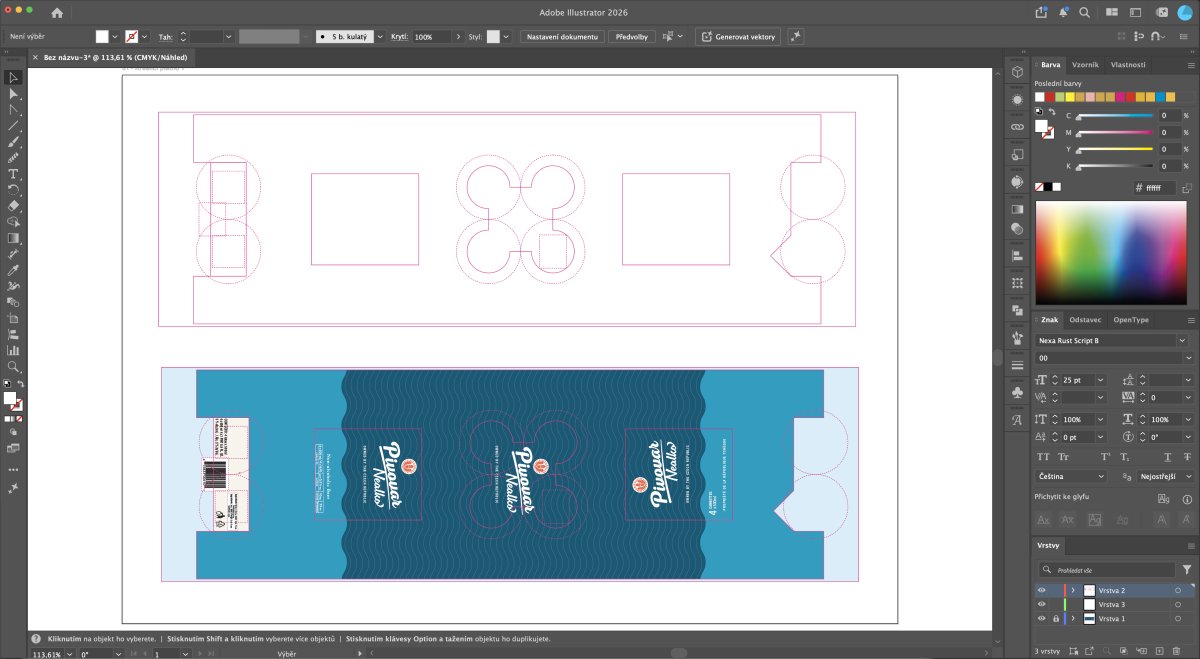Open font size 25 pt dropdown
The height and width of the screenshot is (659, 1200).
pyautogui.click(x=1100, y=380)
